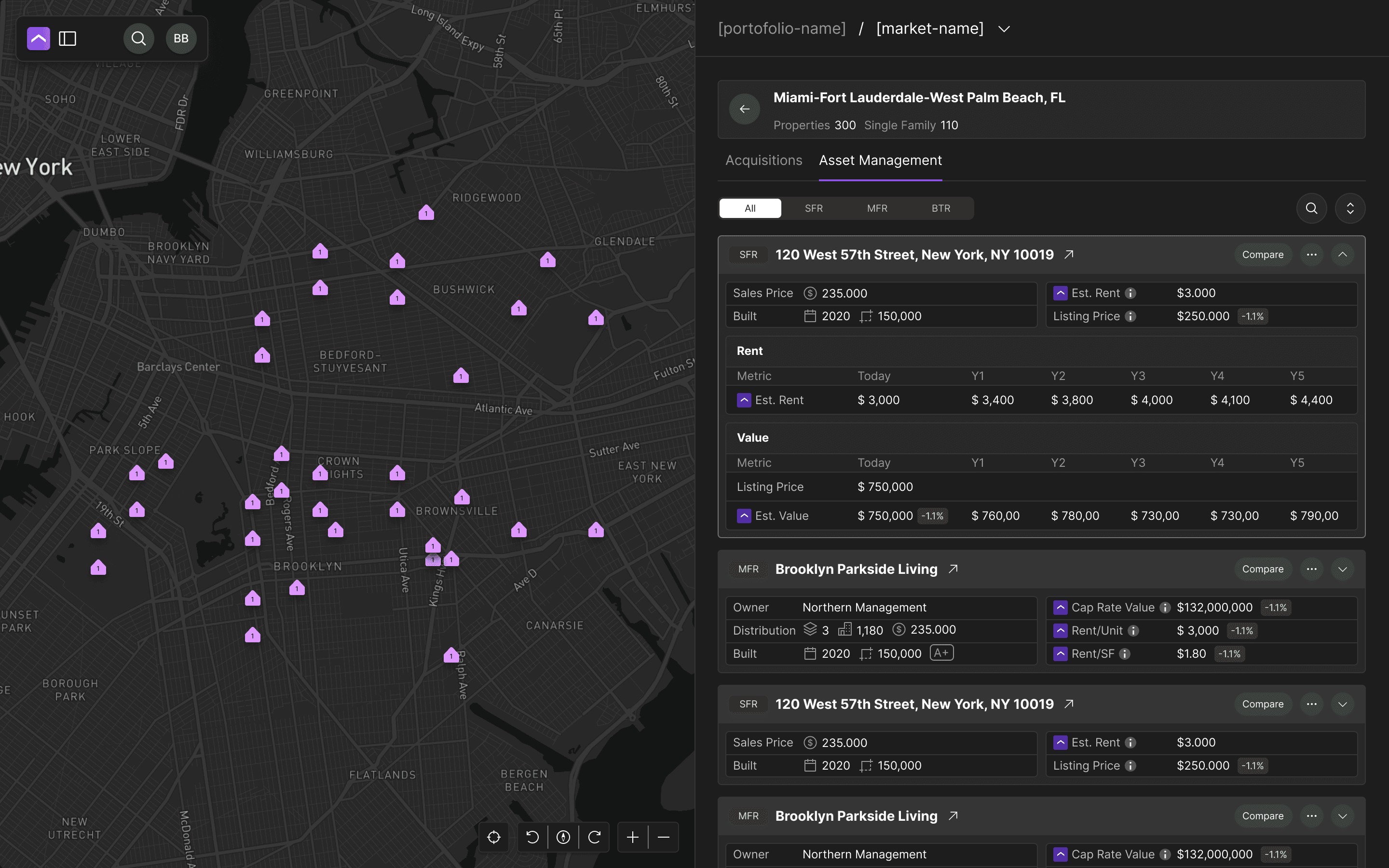Image resolution: width=1389 pixels, height=868 pixels.
Task: Click the Rent/SF info icon
Action: (x=1124, y=654)
